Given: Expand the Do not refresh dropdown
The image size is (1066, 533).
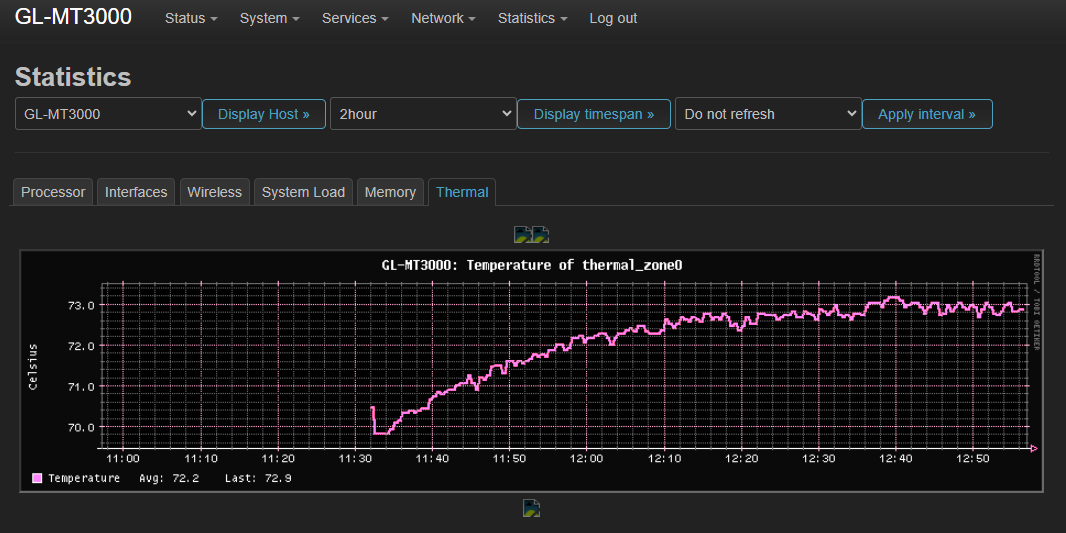Looking at the screenshot, I should click(x=768, y=114).
